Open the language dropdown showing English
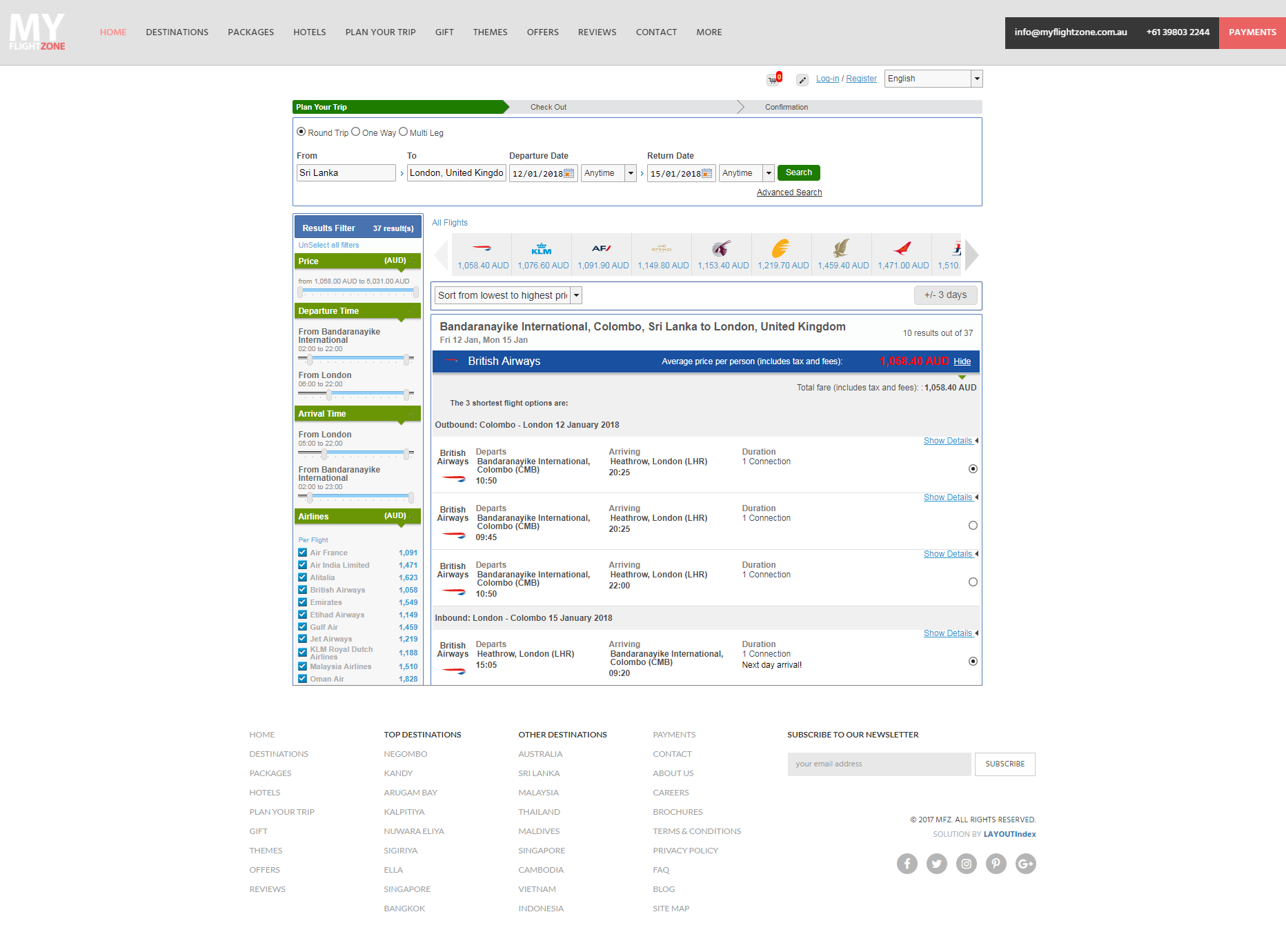The image size is (1286, 952). click(x=933, y=79)
